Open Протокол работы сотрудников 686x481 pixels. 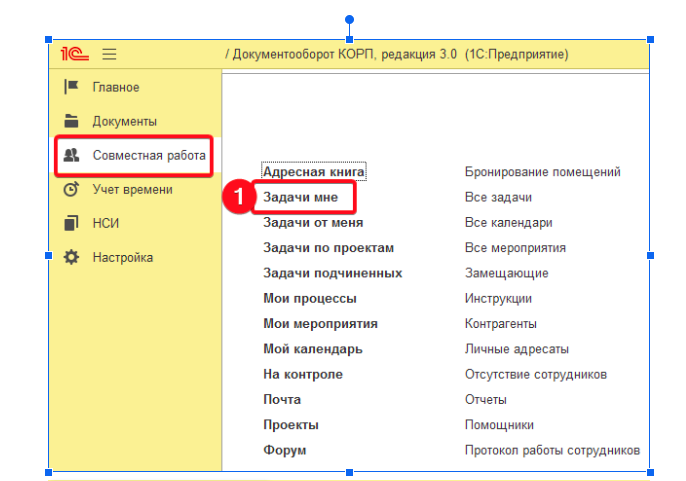(552, 450)
